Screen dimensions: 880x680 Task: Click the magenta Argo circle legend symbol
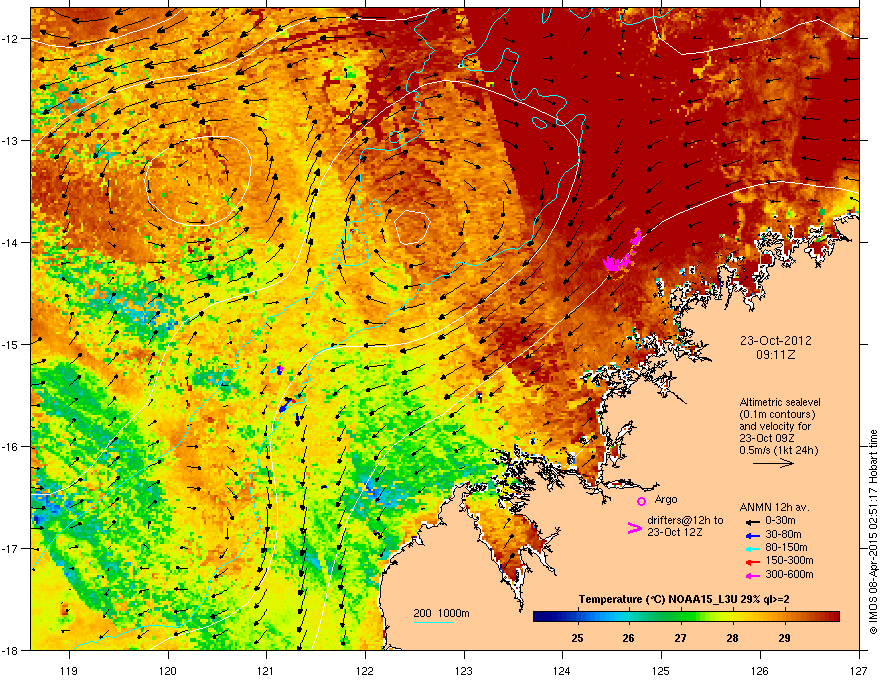pos(641,501)
